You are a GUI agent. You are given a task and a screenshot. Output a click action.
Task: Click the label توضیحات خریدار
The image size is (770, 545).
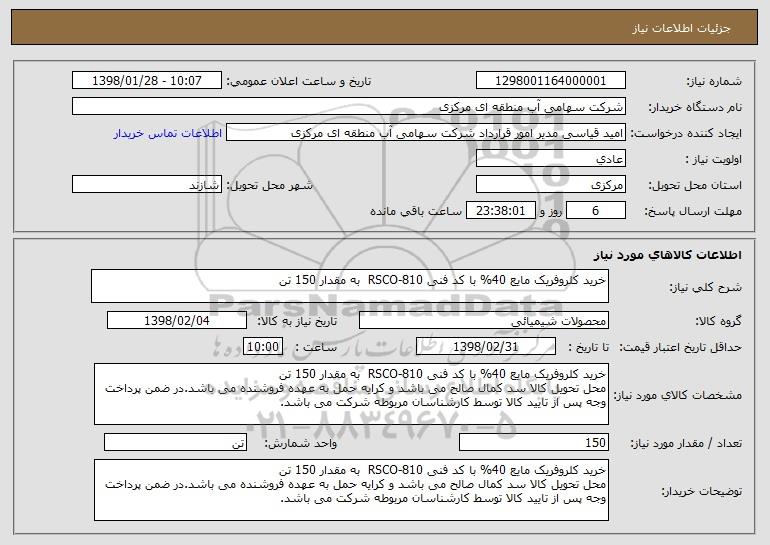pyautogui.click(x=701, y=491)
